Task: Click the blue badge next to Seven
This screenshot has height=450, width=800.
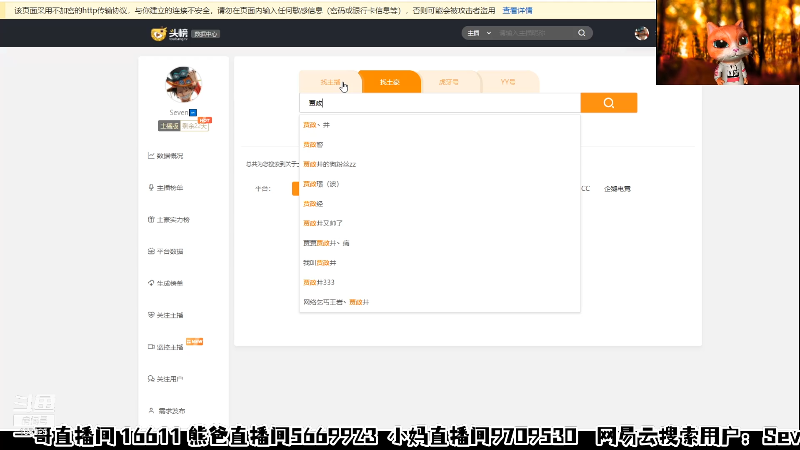Action: pyautogui.click(x=193, y=112)
